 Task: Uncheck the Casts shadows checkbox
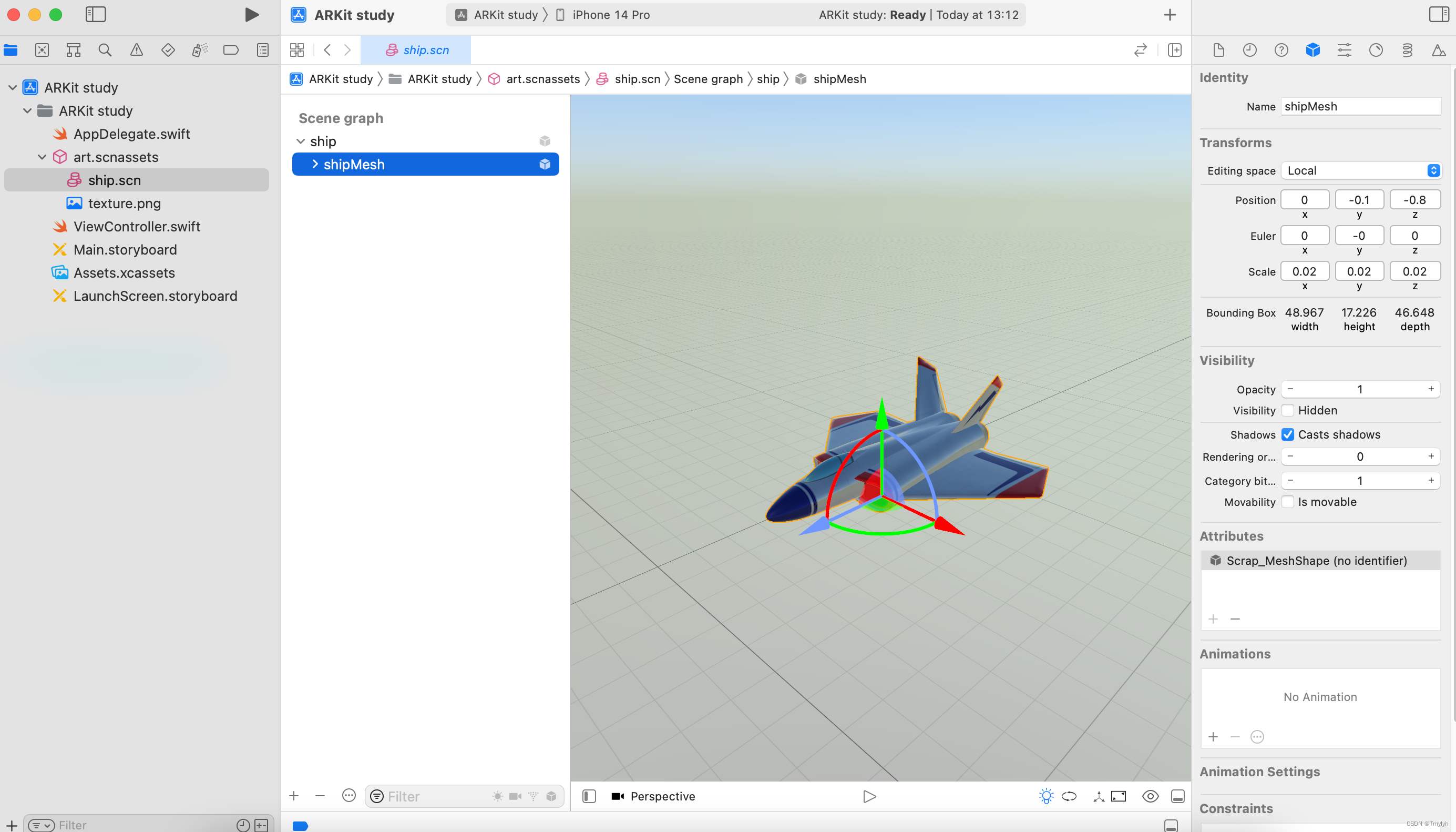pyautogui.click(x=1288, y=434)
